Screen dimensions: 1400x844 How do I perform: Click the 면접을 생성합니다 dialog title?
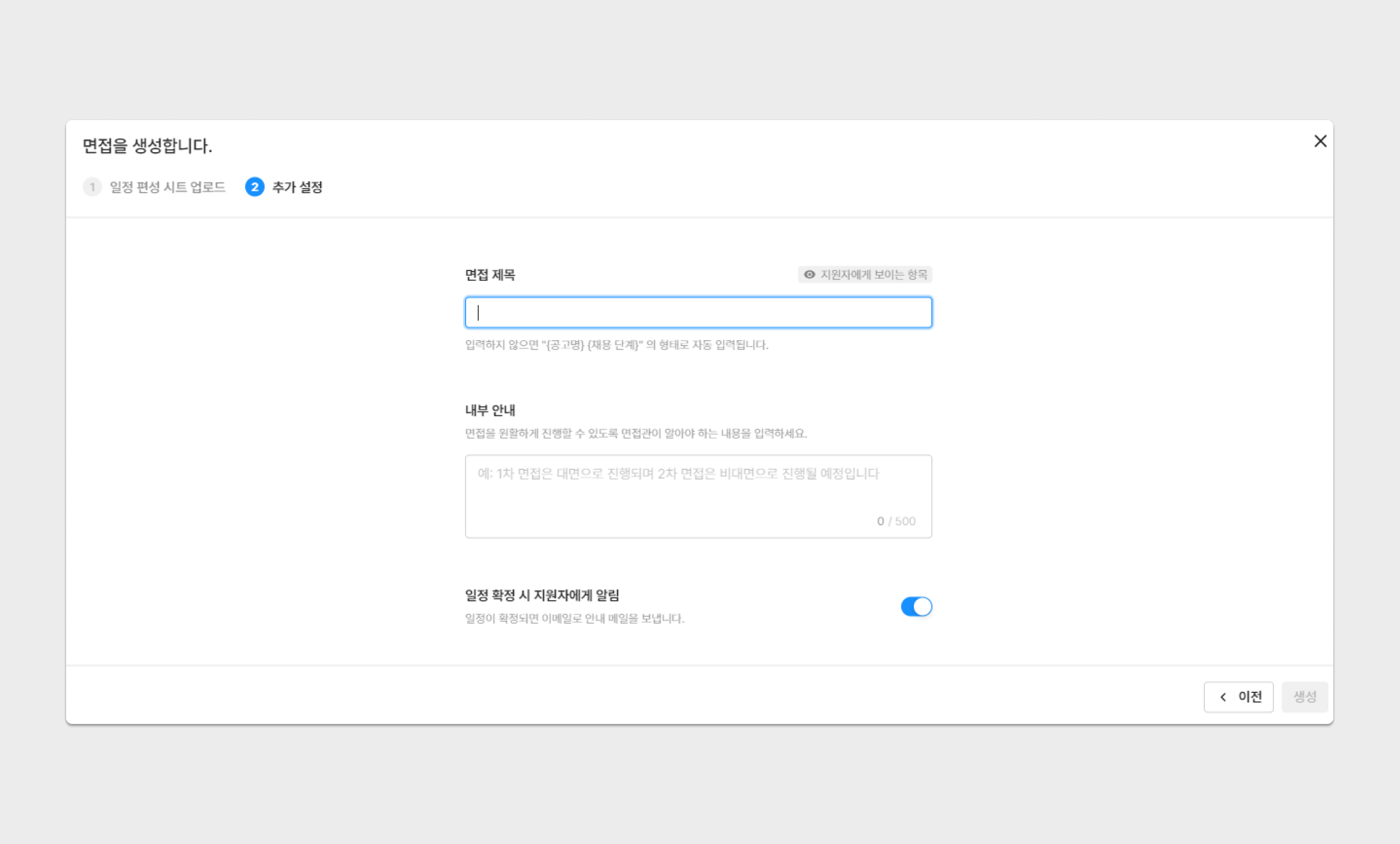(147, 146)
